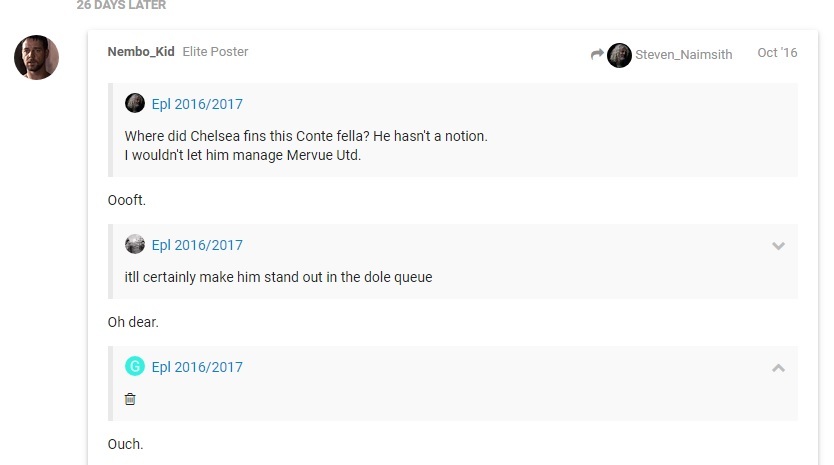
Task: Click the '26 DAYS LATER' gap label
Action: click(x=121, y=5)
